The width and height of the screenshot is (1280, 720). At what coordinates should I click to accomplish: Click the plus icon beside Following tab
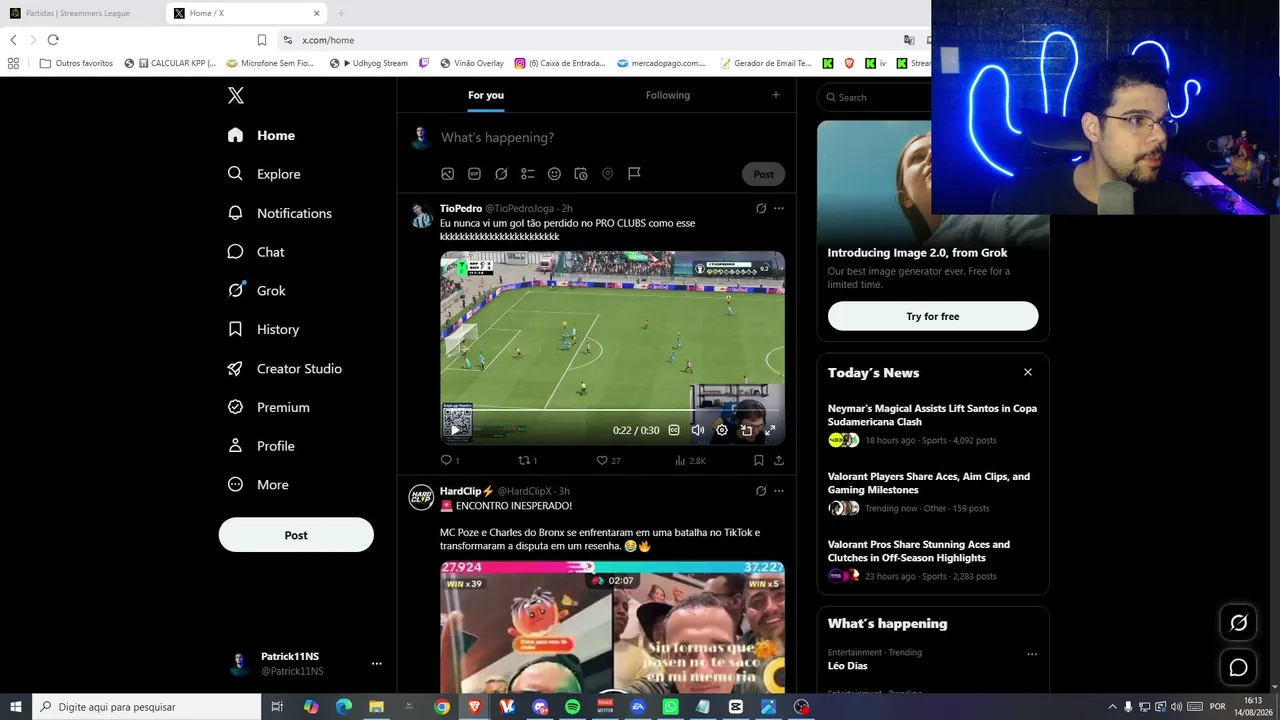pyautogui.click(x=776, y=95)
